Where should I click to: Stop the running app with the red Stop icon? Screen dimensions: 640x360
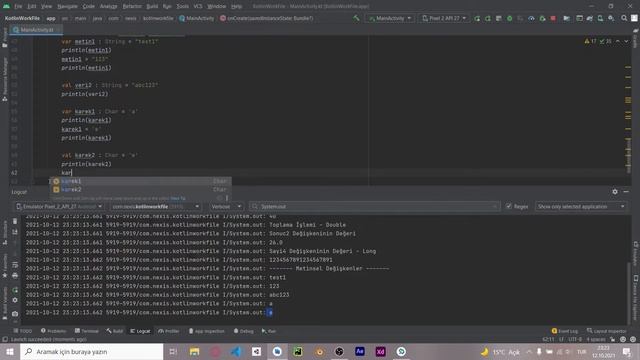click(x=553, y=18)
